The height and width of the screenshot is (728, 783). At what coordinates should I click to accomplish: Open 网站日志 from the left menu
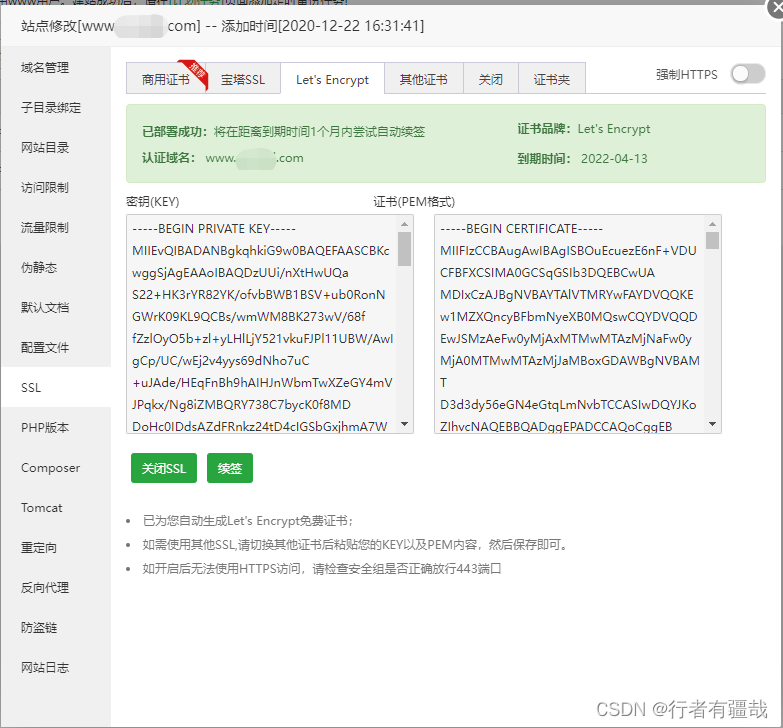pos(45,668)
